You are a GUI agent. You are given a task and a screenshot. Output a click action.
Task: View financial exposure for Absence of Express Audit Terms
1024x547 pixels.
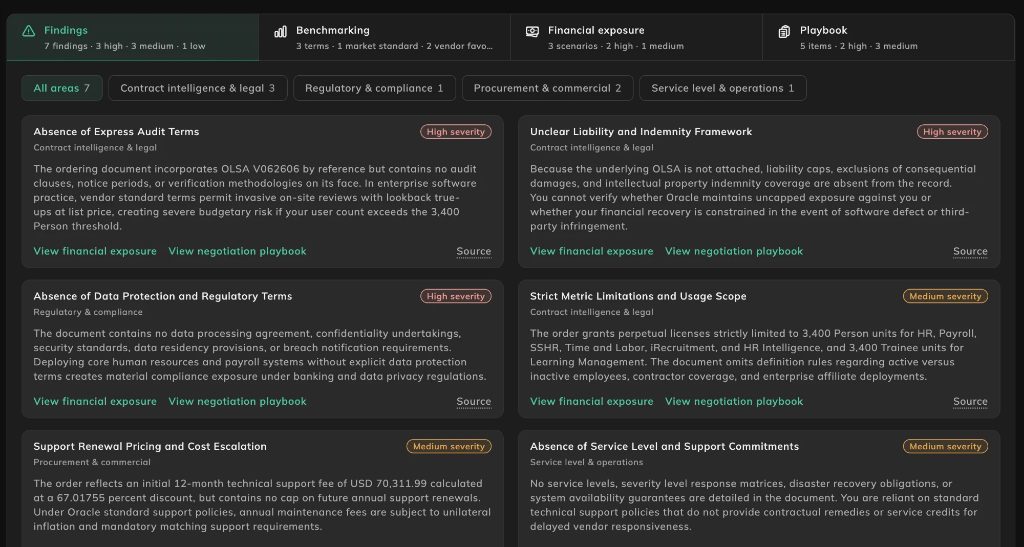(95, 251)
